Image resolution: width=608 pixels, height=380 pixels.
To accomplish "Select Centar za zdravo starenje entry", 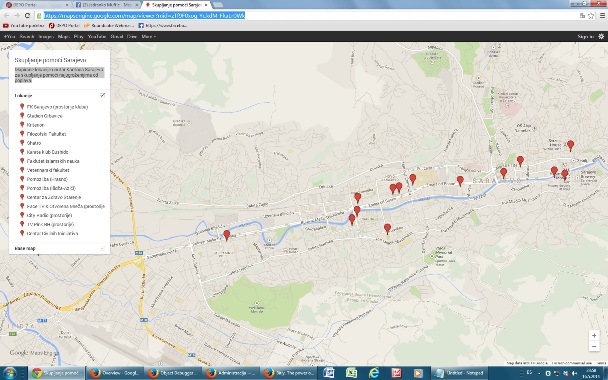I will point(54,197).
